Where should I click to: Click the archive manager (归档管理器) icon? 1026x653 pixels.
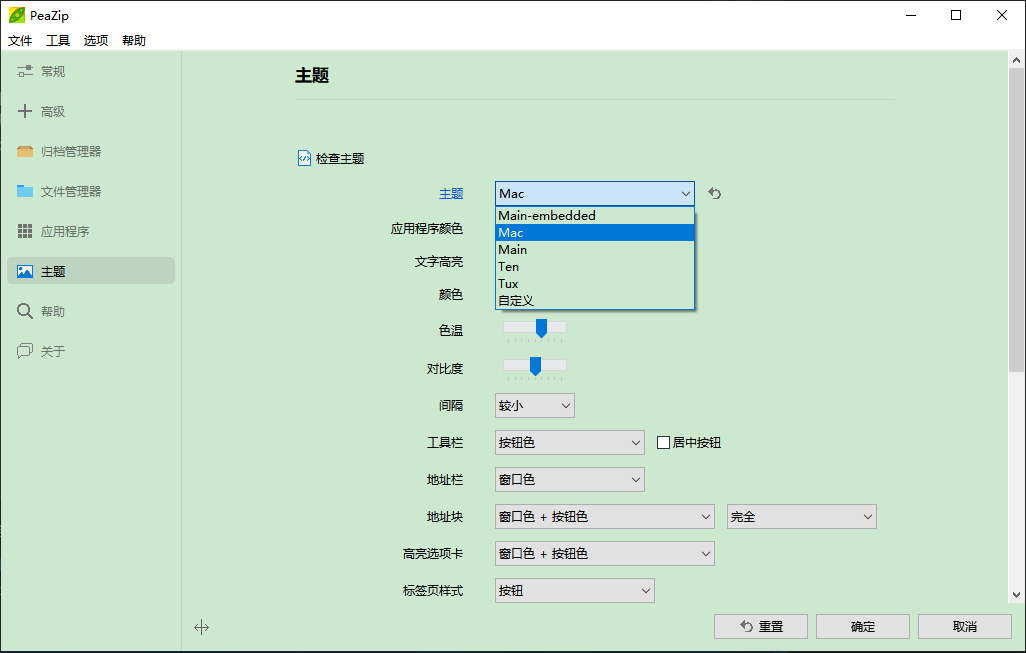pyautogui.click(x=25, y=151)
